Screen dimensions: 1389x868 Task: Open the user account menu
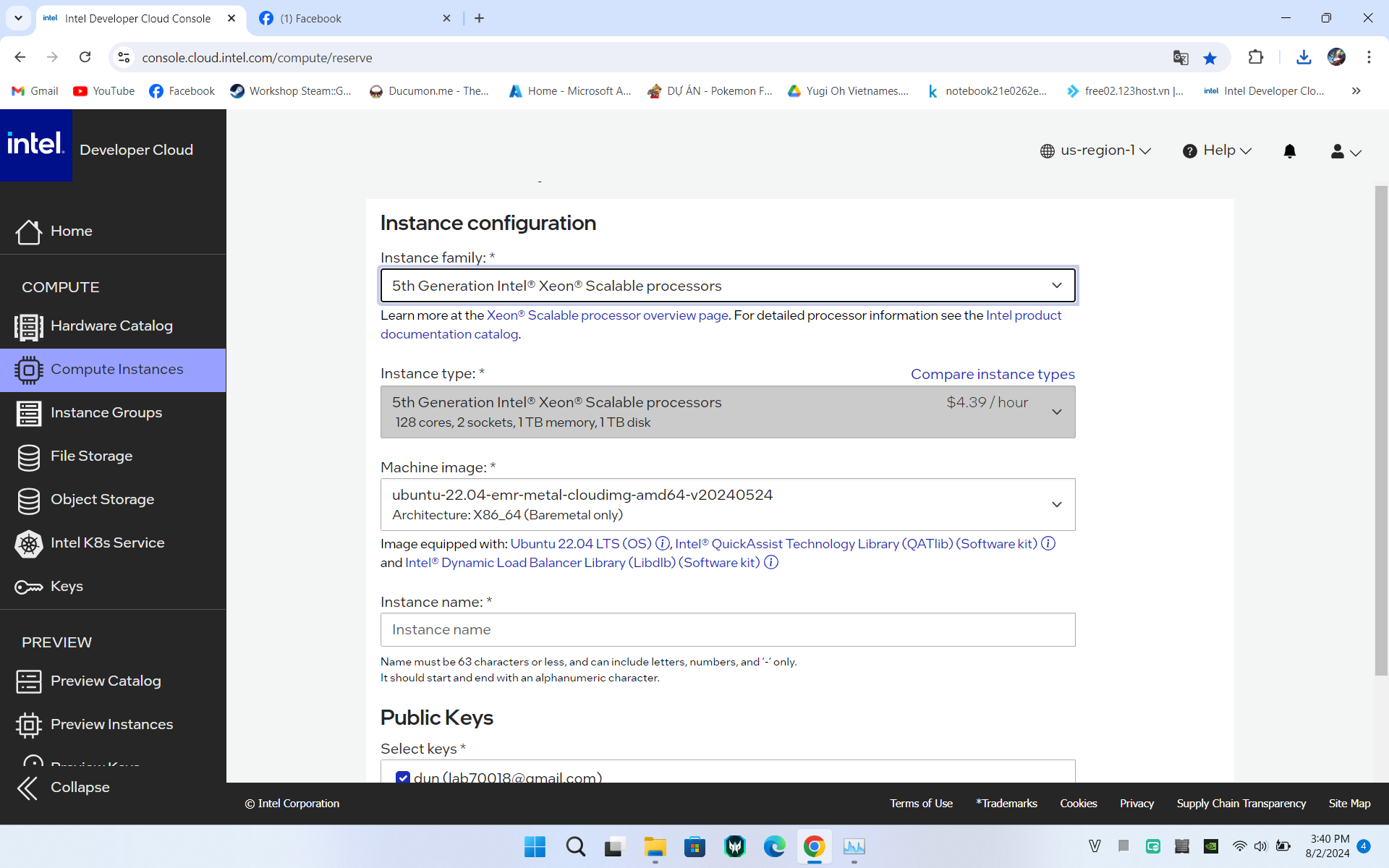(1346, 151)
